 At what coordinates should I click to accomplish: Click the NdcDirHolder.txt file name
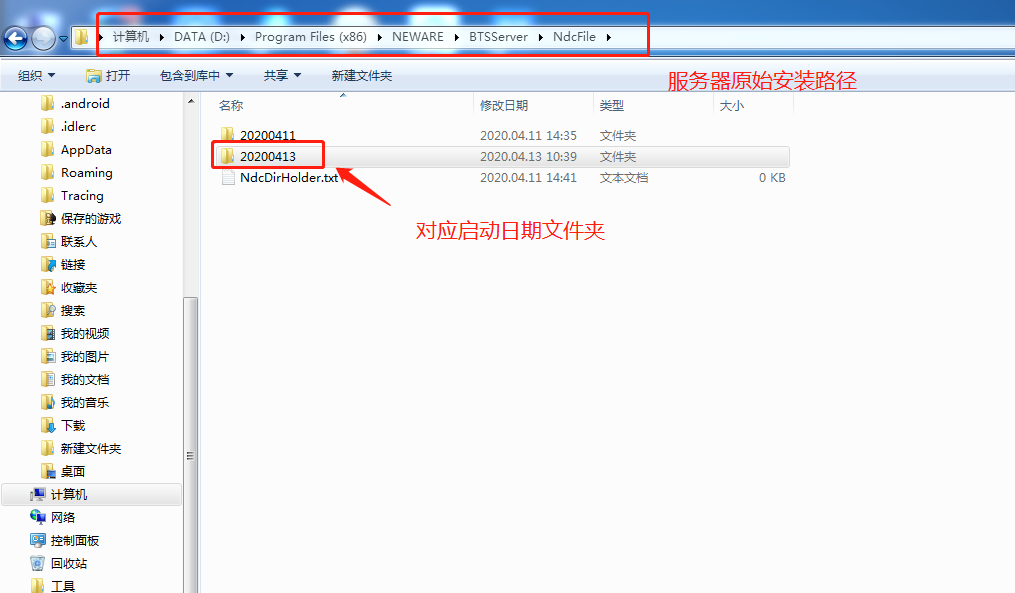click(x=289, y=177)
